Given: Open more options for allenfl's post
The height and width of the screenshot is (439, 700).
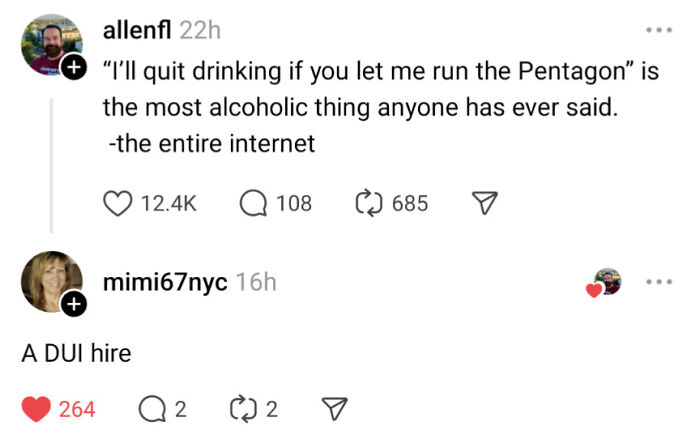Looking at the screenshot, I should (x=657, y=31).
